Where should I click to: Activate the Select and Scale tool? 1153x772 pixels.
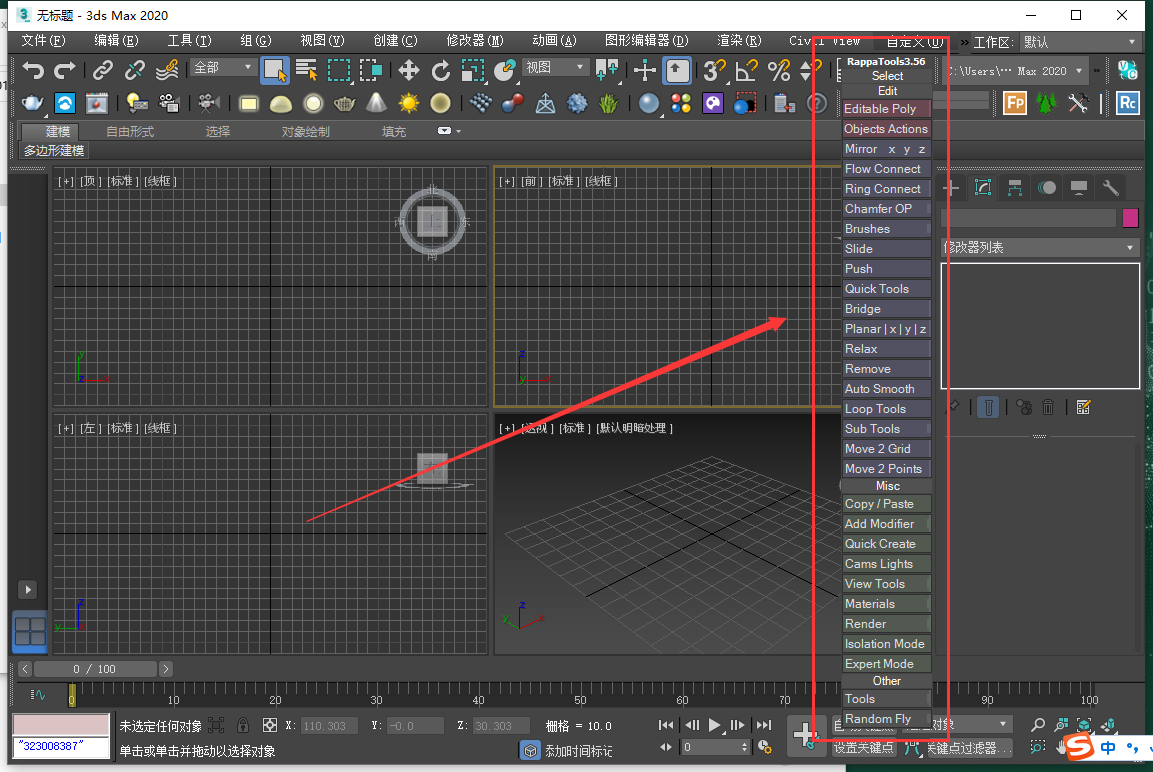click(x=473, y=71)
